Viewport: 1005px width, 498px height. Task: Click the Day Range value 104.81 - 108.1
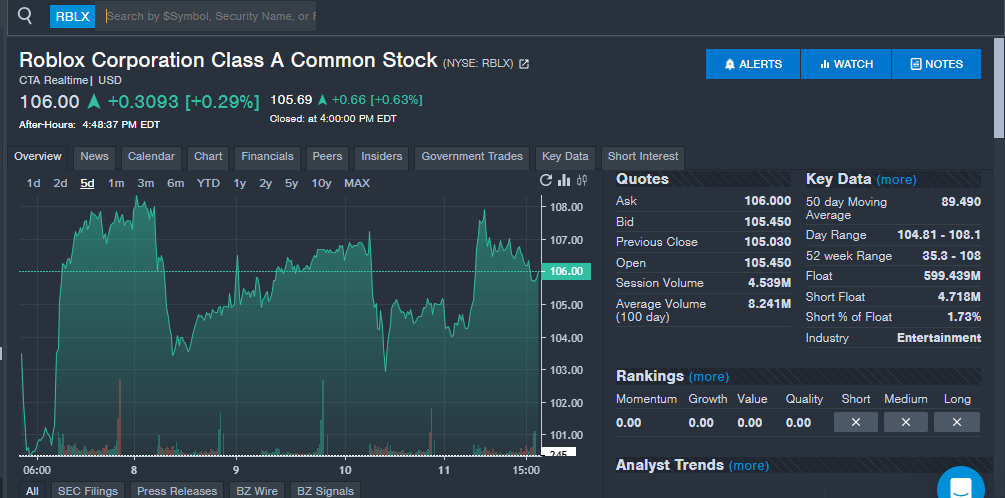coord(939,235)
